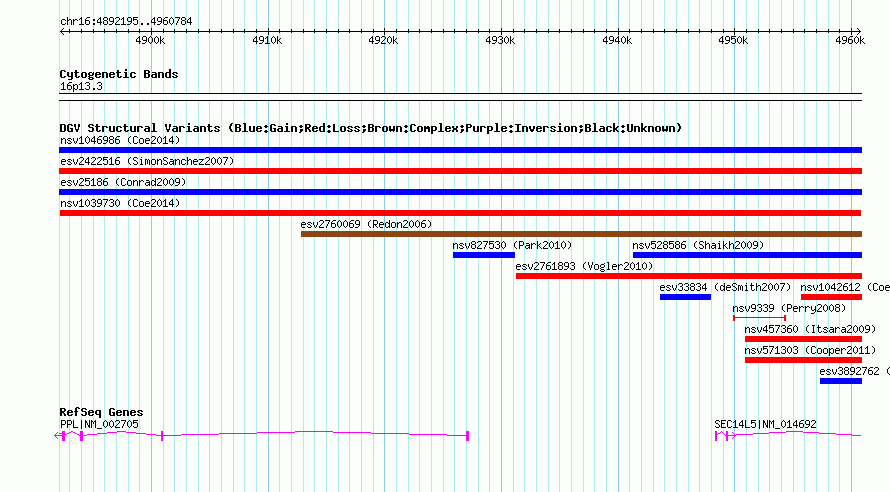Image resolution: width=890 pixels, height=492 pixels.
Task: Click the 4910k ruler tick label
Action: 267,40
